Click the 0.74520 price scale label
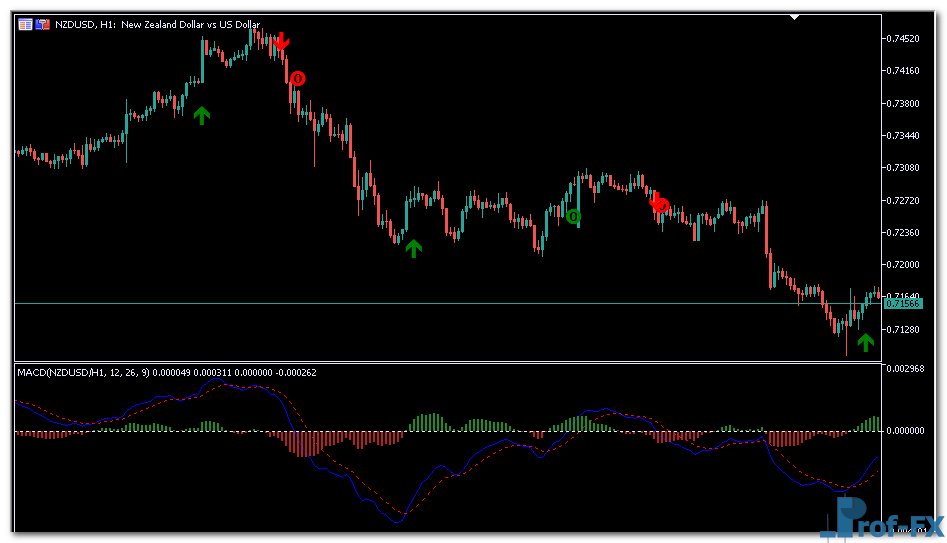The width and height of the screenshot is (947, 543). [x=904, y=39]
